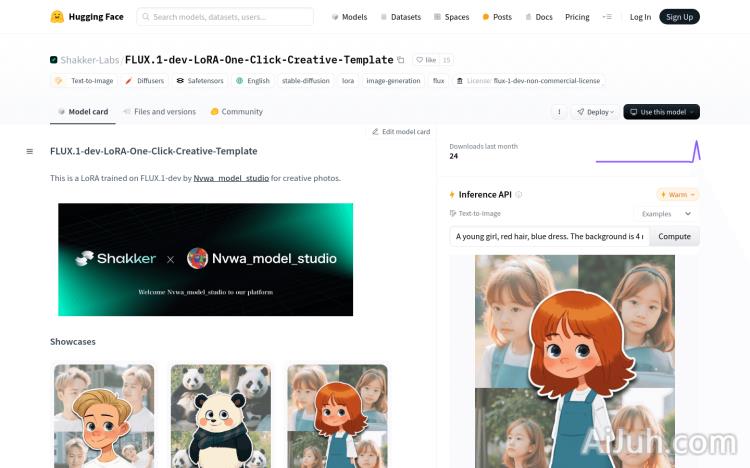The image size is (750, 468).
Task: Click the Inference API info icon
Action: pos(519,194)
